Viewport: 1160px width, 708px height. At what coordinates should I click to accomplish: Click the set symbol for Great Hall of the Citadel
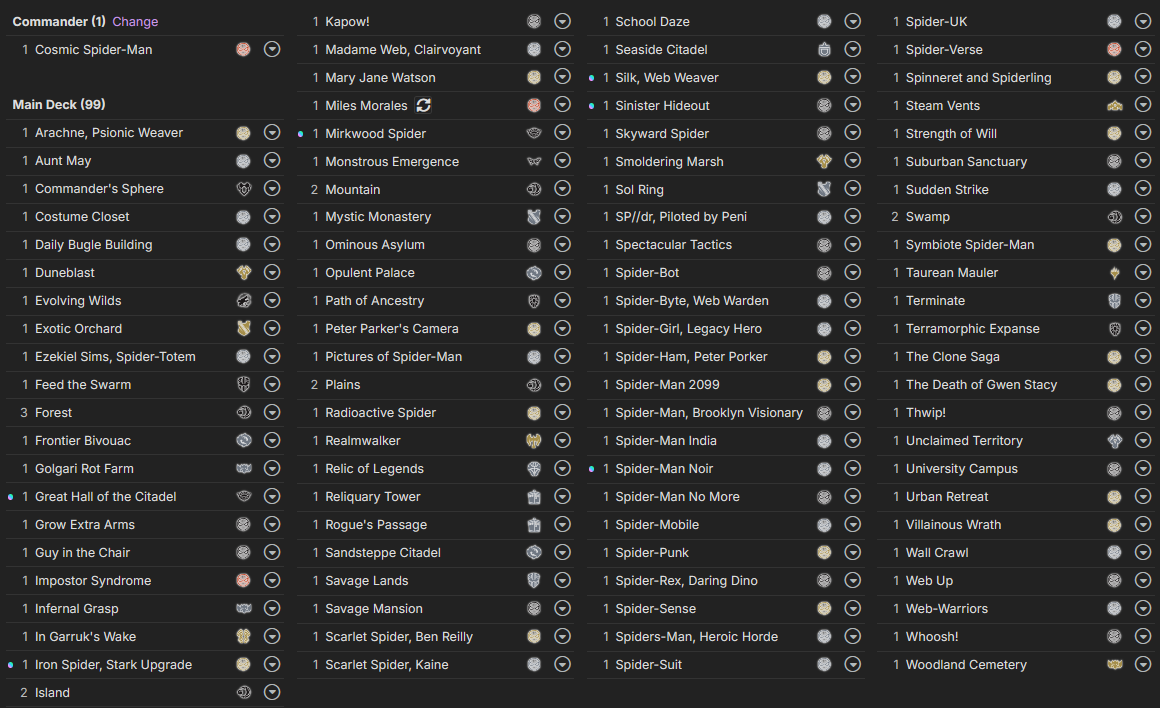click(x=243, y=496)
